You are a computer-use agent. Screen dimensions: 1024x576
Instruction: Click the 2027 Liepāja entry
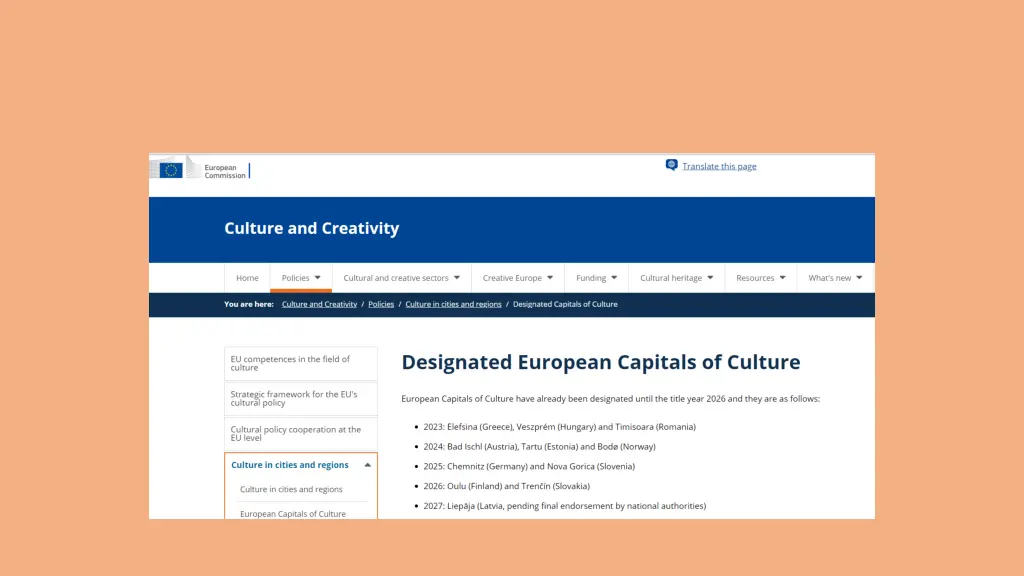(x=565, y=506)
